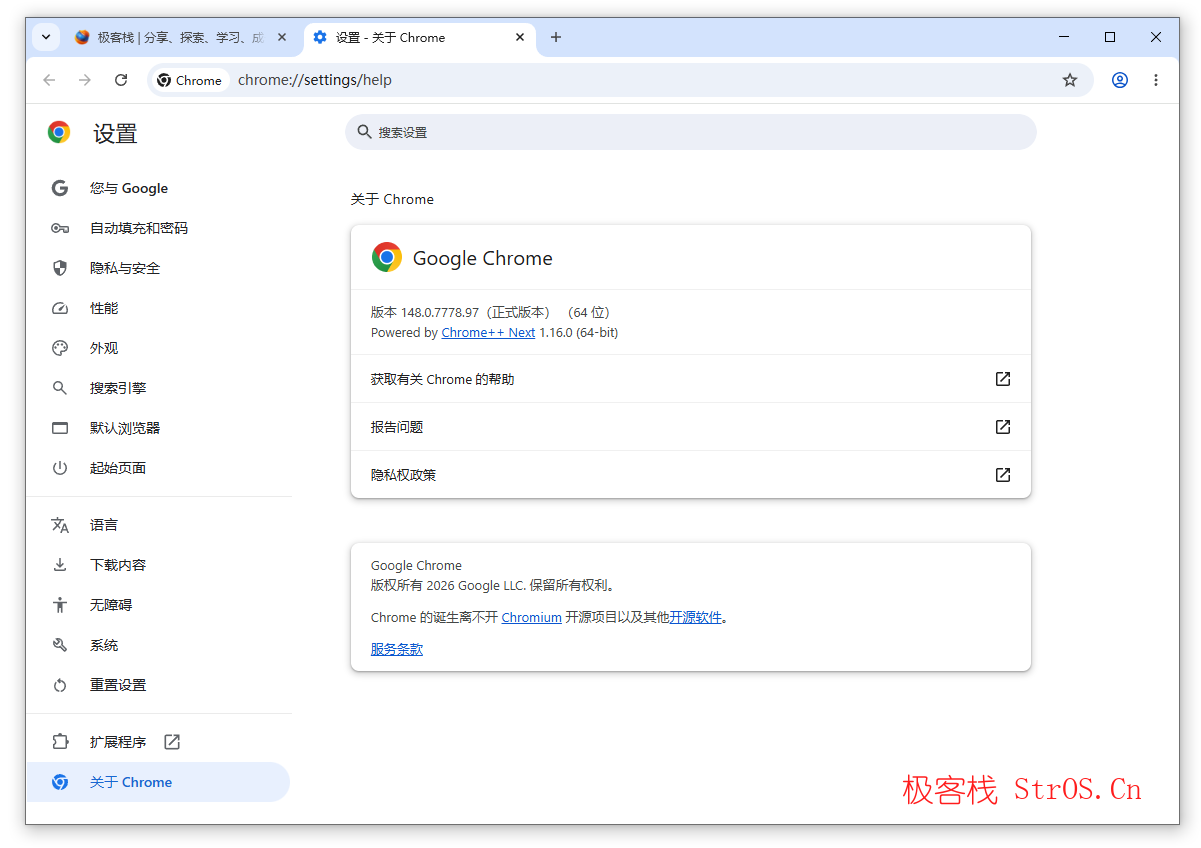Go forward with the forward arrow
The width and height of the screenshot is (1201, 848).
[85, 80]
